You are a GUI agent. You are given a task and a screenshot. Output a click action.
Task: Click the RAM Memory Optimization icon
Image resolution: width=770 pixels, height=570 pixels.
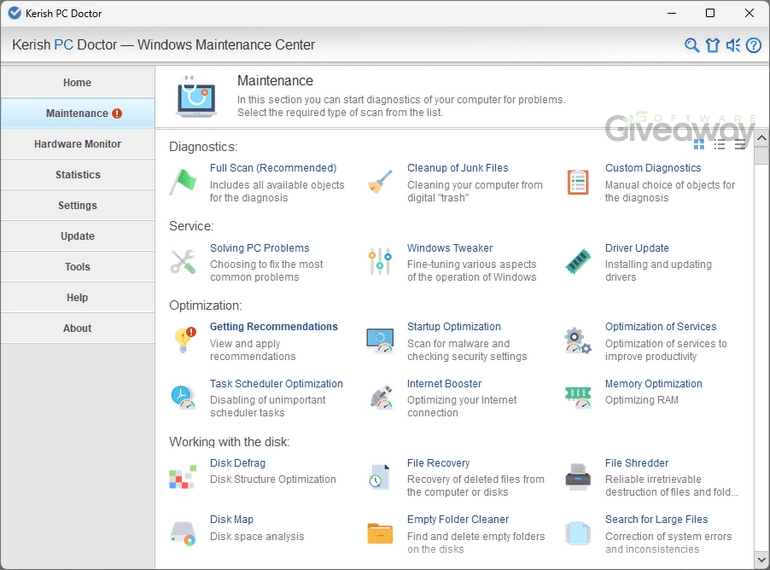tap(578, 397)
